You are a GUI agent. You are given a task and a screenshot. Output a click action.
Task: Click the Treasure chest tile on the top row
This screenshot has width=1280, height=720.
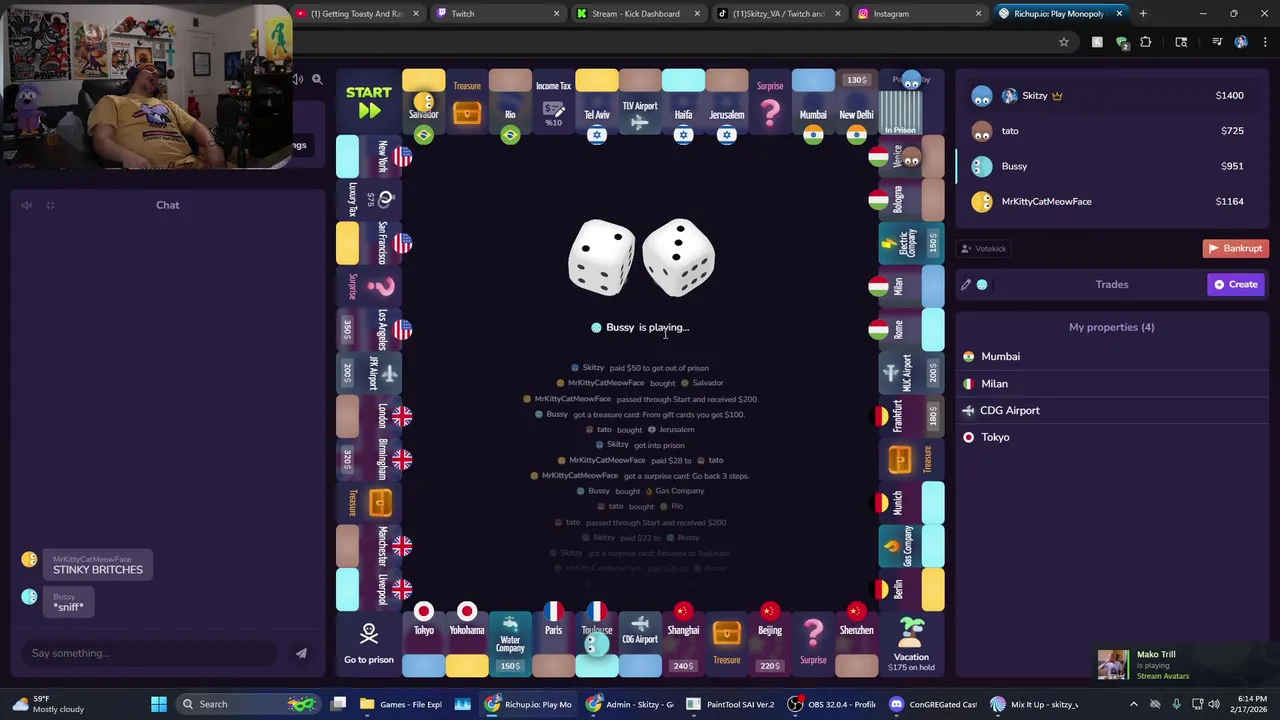pos(466,101)
